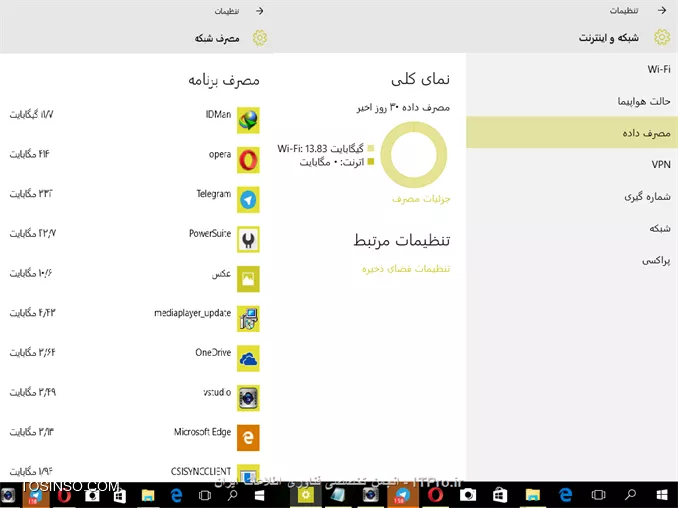Click the CSISYNCCLIENT app name
The image size is (678, 508).
pyautogui.click(x=201, y=471)
